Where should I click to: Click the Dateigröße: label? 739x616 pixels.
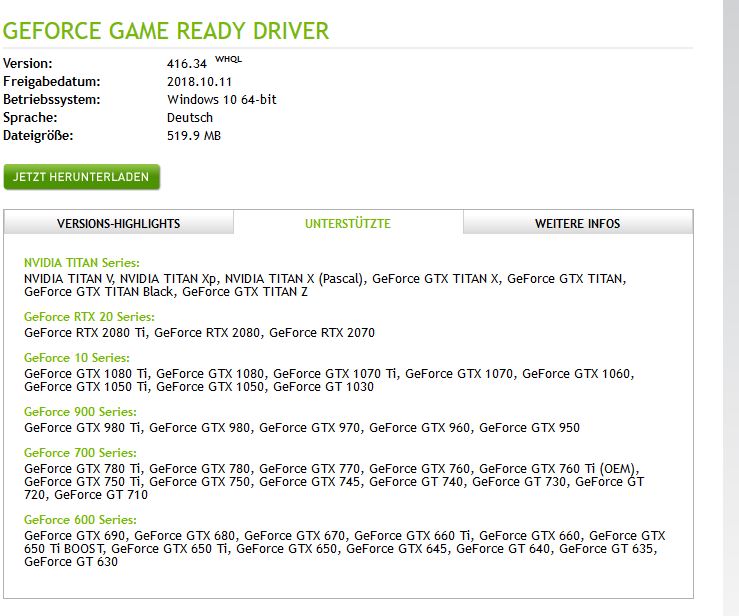(x=38, y=135)
